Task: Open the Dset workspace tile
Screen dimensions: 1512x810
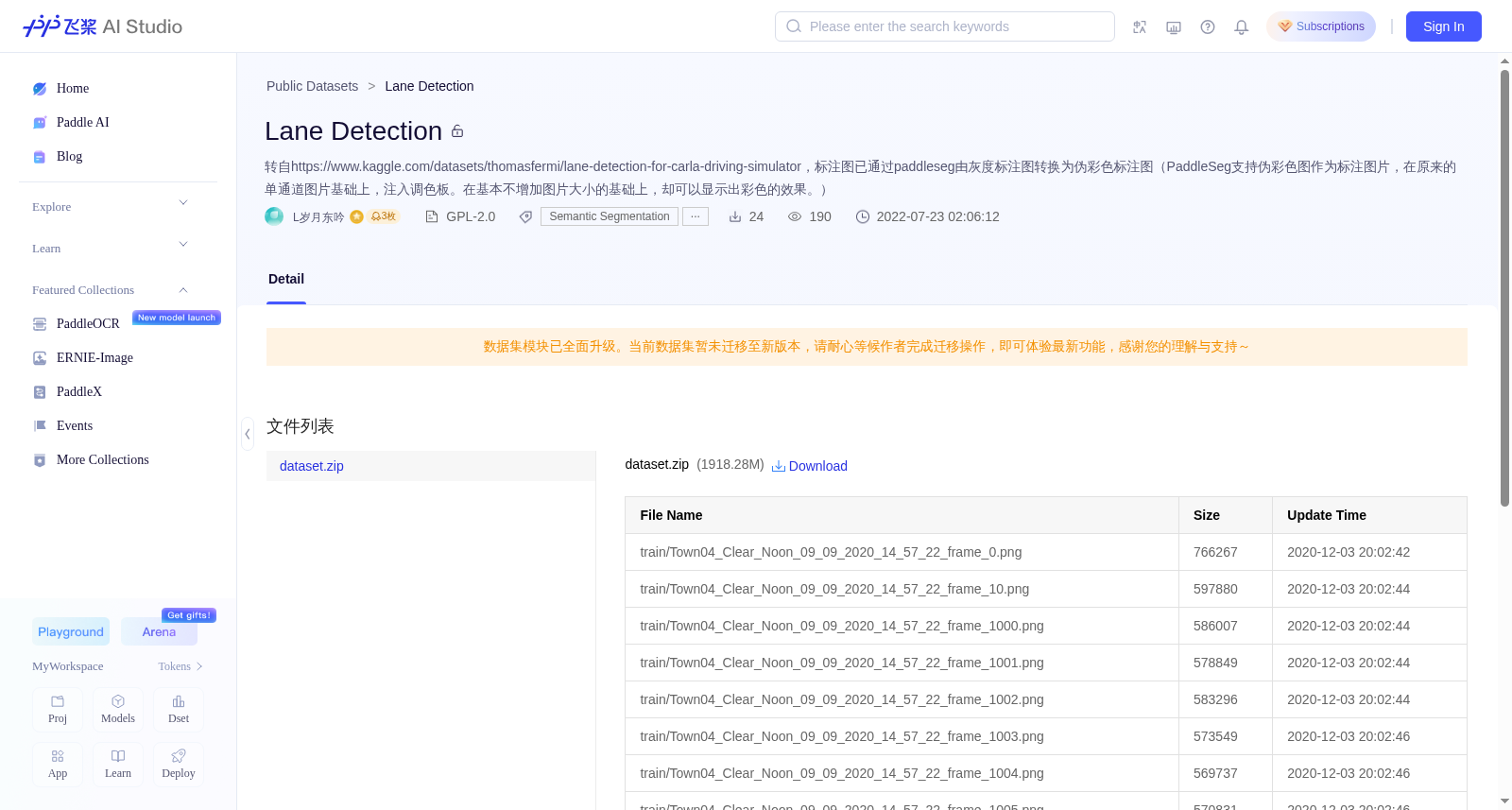Action: pyautogui.click(x=179, y=710)
